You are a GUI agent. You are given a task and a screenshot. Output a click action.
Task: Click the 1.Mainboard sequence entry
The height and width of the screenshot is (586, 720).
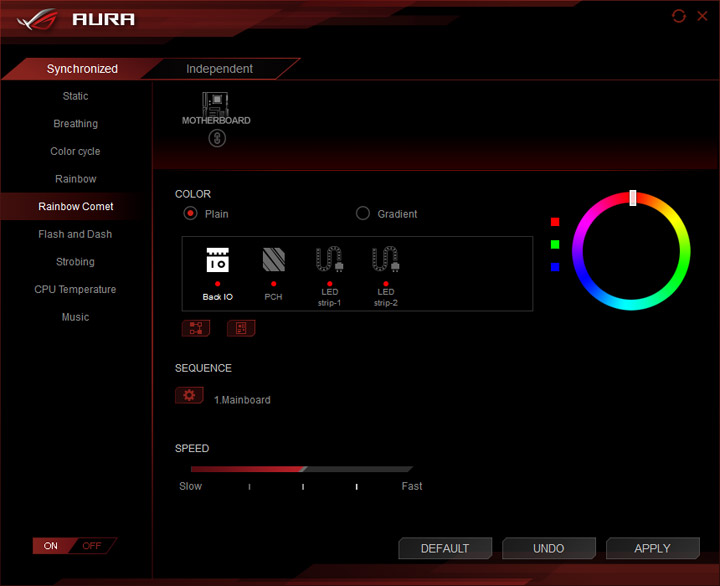pyautogui.click(x=242, y=400)
